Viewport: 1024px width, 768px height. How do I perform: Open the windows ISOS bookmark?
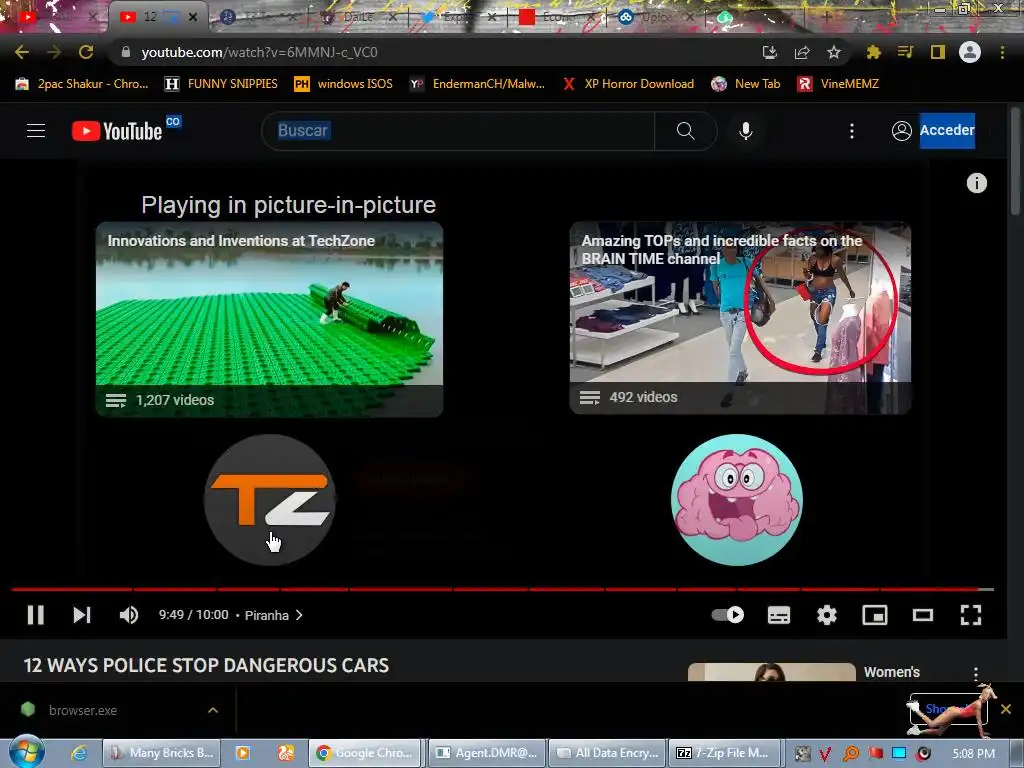point(344,84)
